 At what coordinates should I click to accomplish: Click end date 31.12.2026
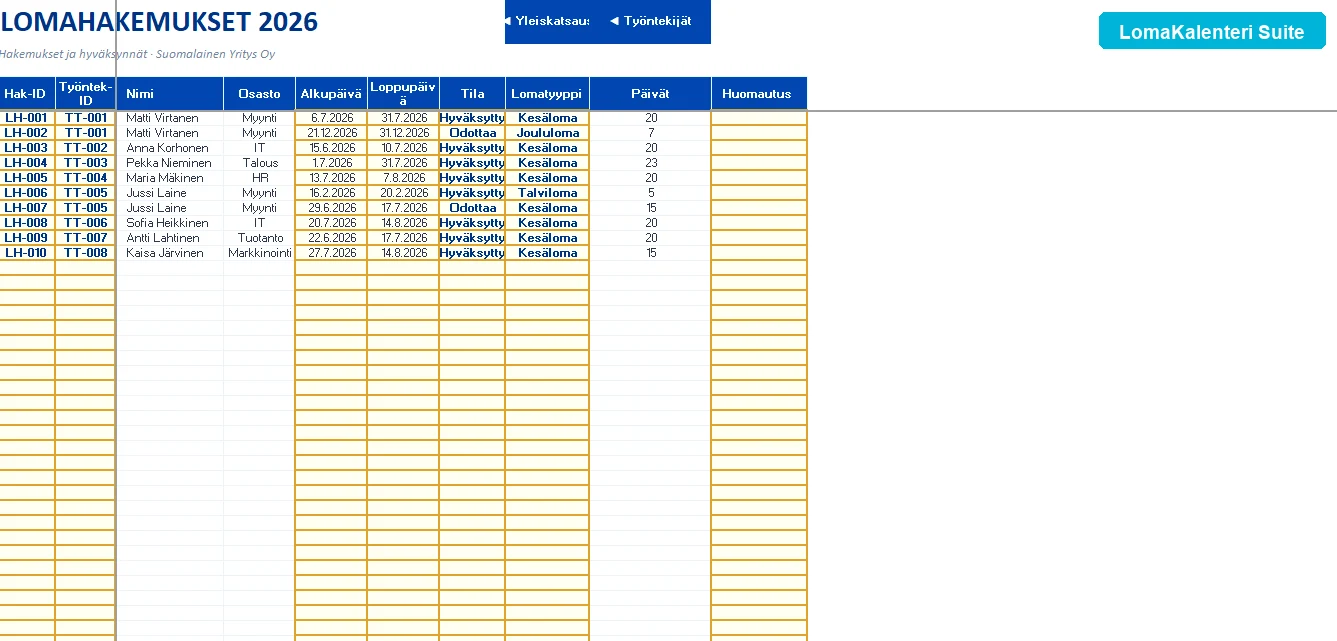403,133
